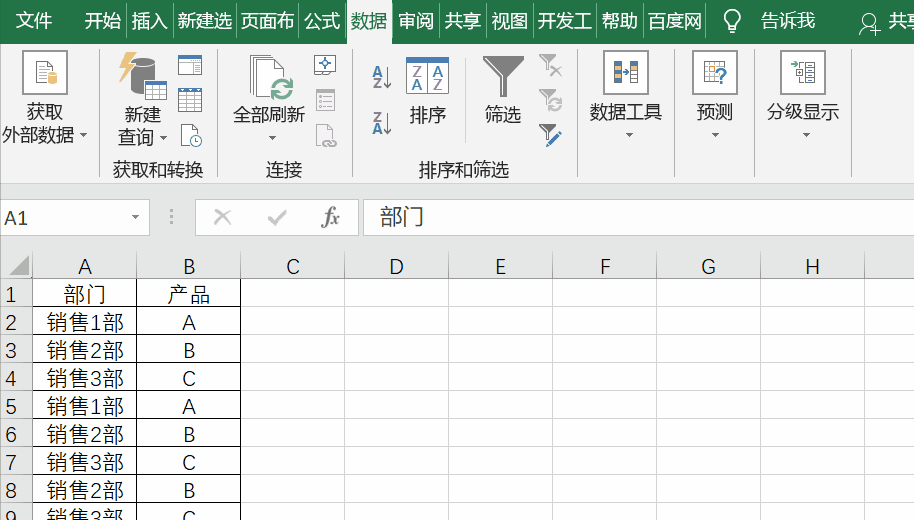Switch to the 开发工具 tab
Viewport: 914px width, 520px height.
tap(564, 21)
